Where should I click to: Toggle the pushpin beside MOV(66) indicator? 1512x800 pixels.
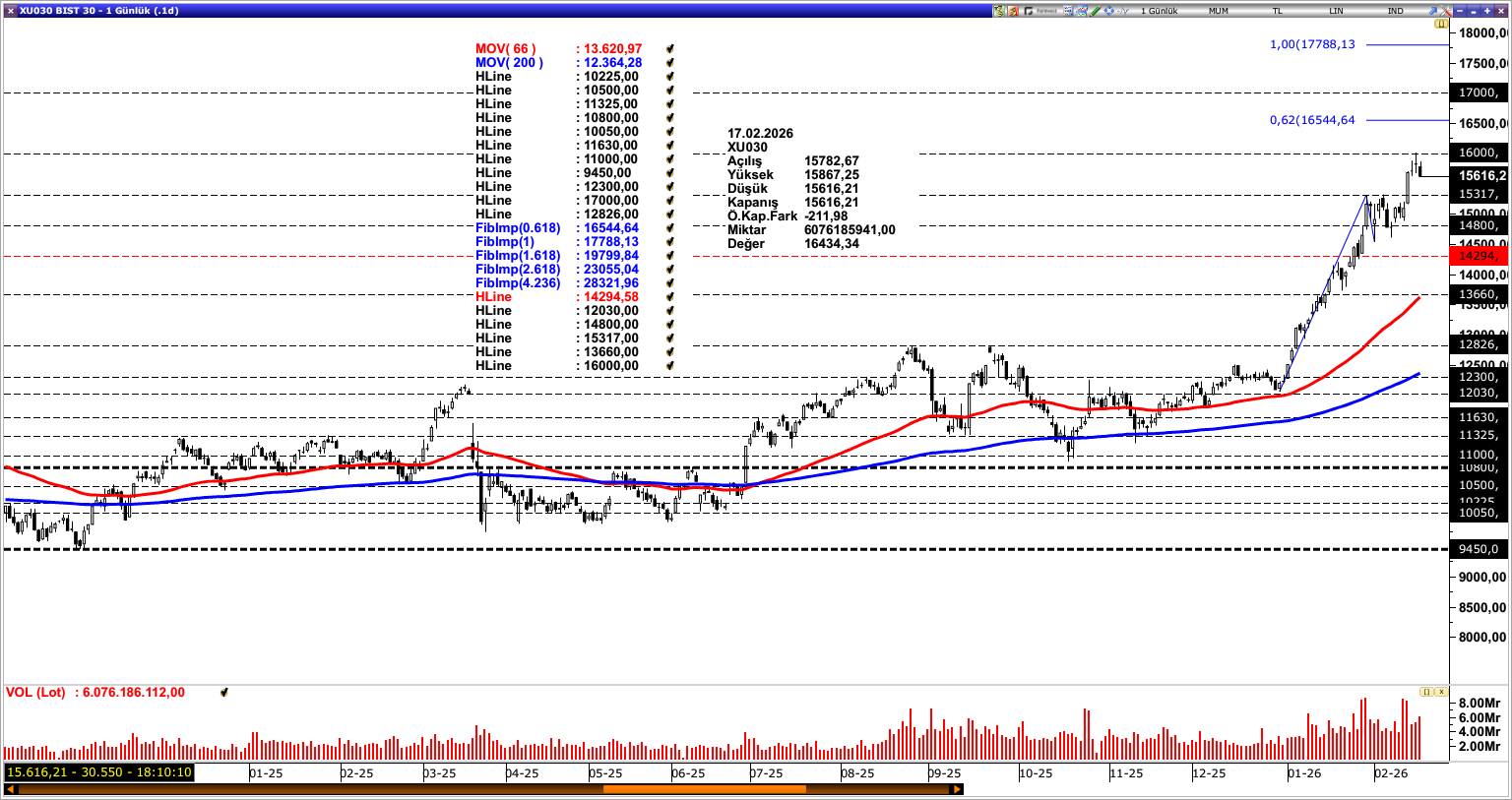pyautogui.click(x=671, y=46)
